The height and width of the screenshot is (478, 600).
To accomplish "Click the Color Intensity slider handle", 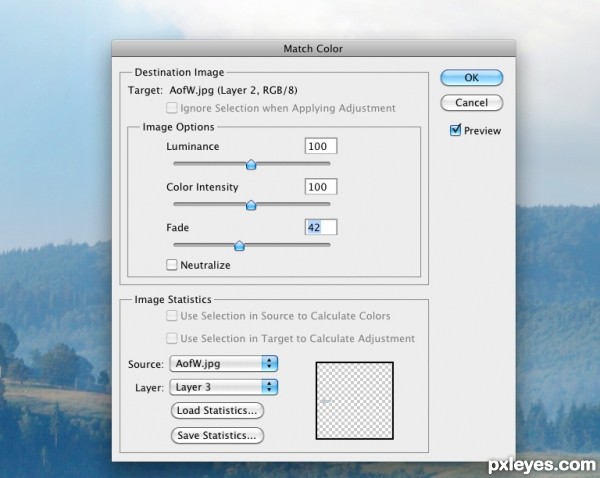I will coord(251,205).
